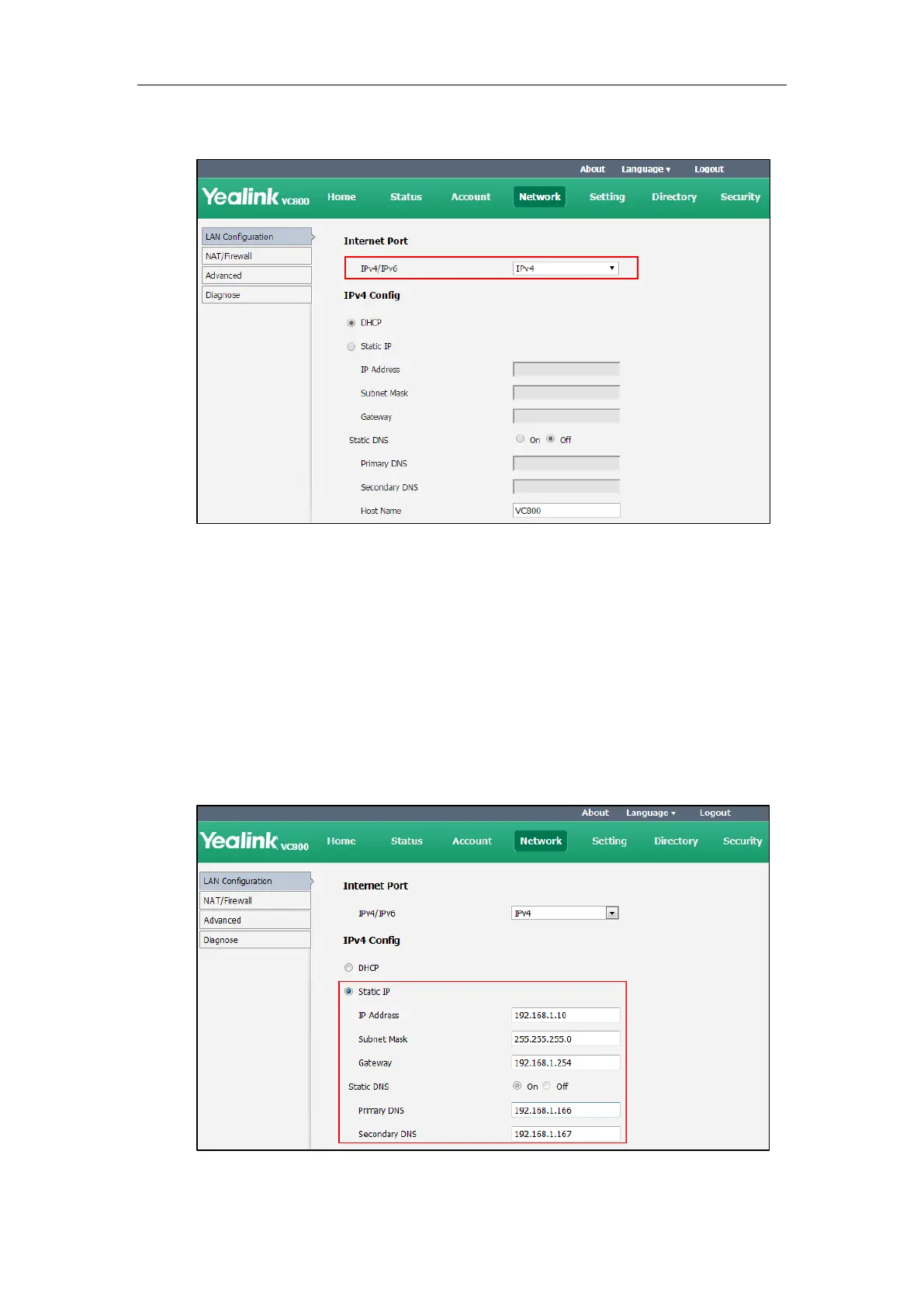This screenshot has width=924, height=1307.
Task: Open Advanced in upper sidebar
Action: 257,276
